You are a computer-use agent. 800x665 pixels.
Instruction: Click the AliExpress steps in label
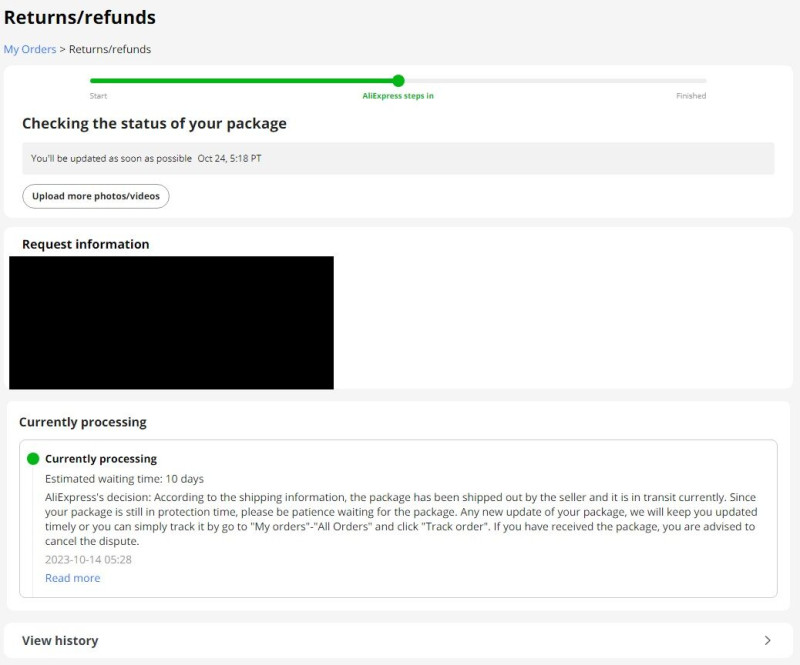click(398, 96)
